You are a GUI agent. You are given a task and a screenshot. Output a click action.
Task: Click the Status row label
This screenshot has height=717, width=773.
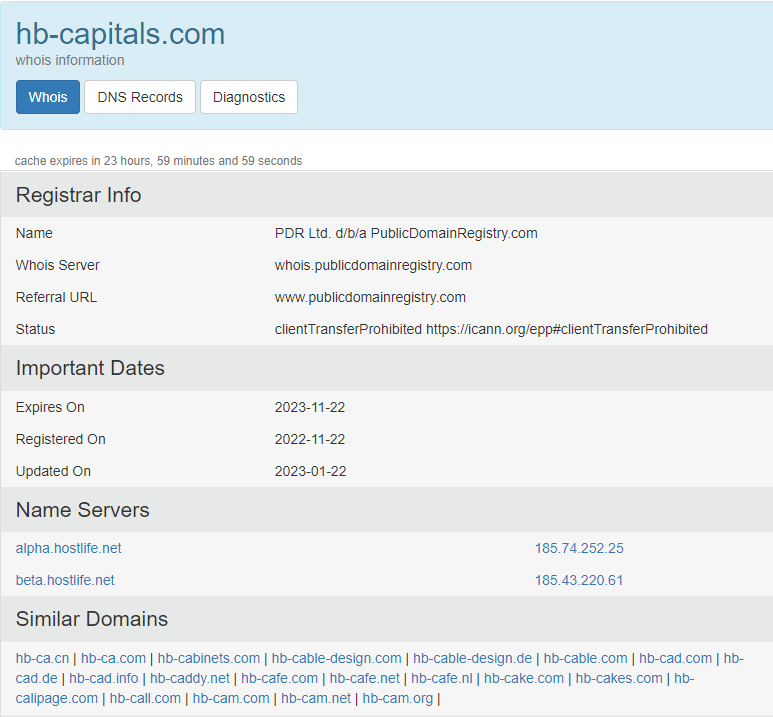(x=35, y=329)
